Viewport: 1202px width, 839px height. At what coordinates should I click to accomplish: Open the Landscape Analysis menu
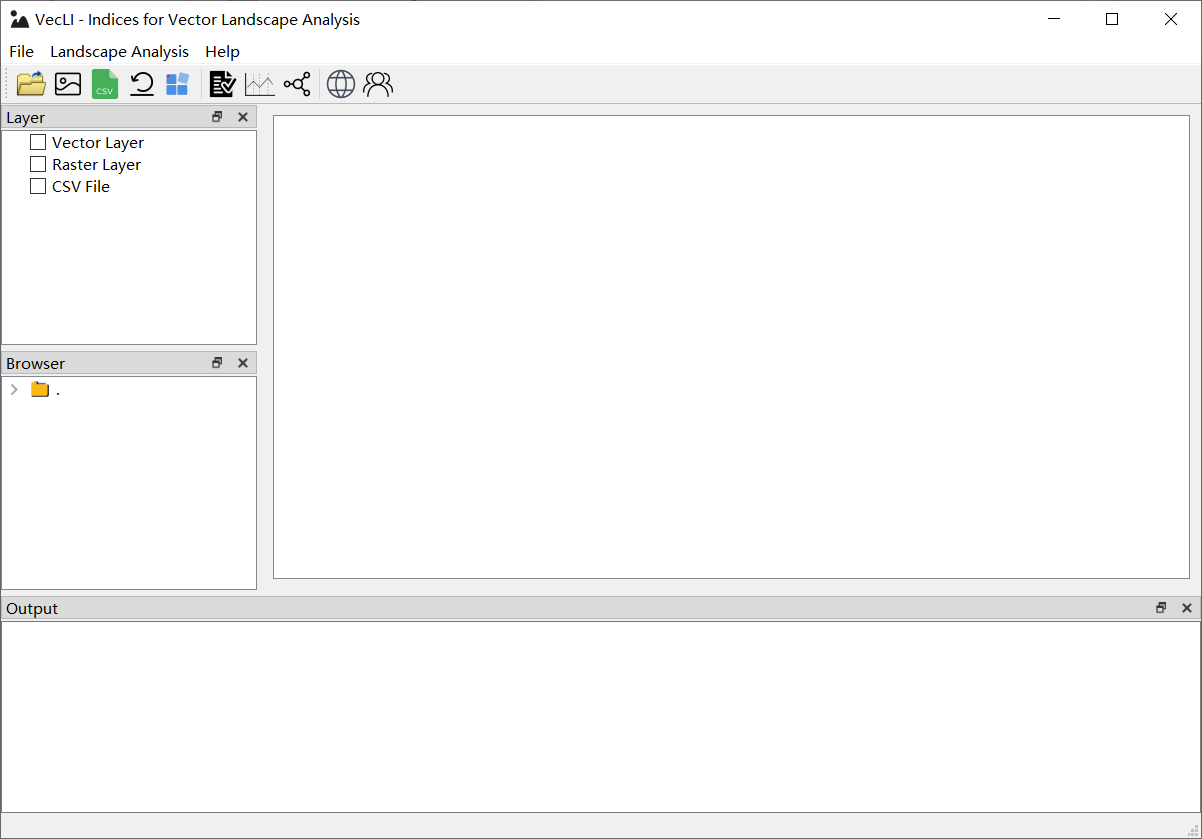coord(119,51)
